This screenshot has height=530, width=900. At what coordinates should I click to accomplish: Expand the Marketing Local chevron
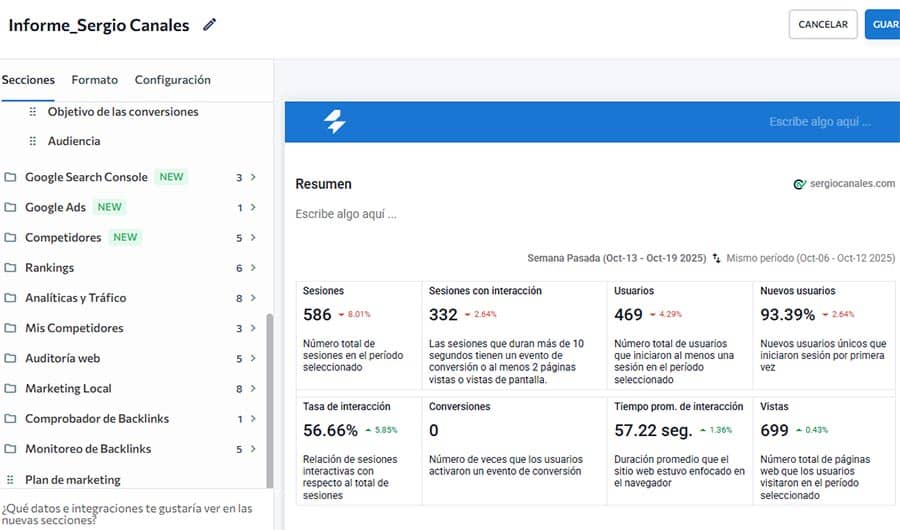pyautogui.click(x=253, y=389)
